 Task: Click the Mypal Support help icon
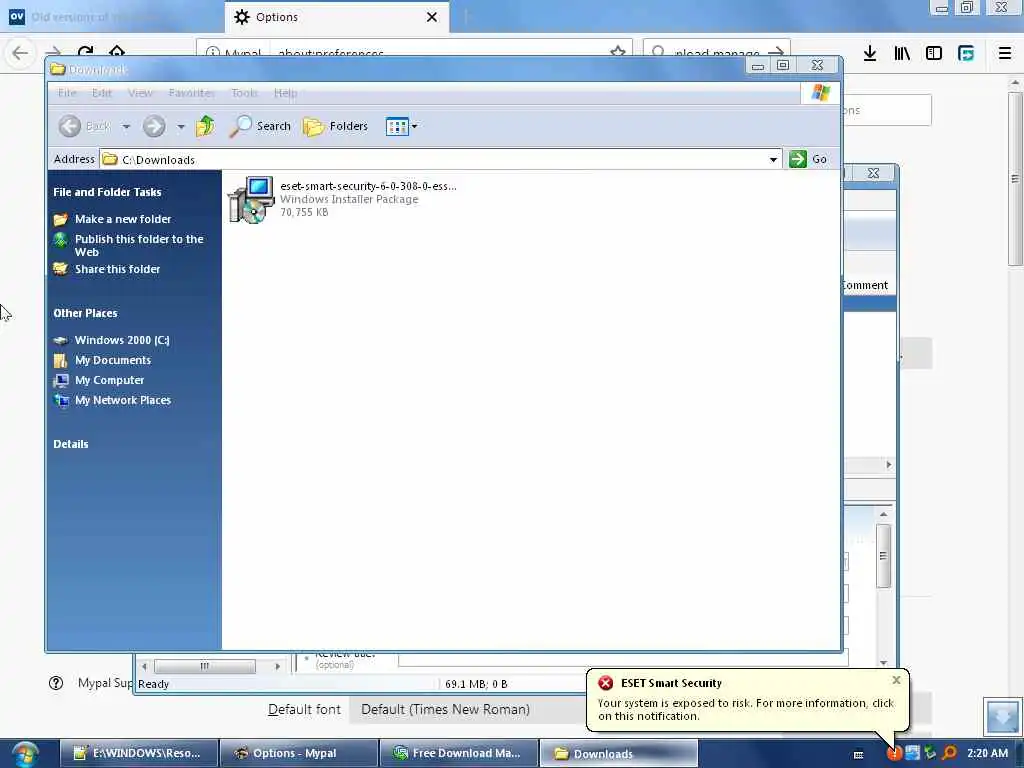click(56, 683)
